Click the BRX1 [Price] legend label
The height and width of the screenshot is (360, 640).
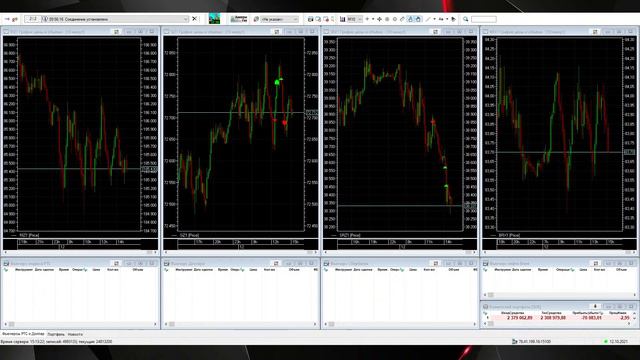point(509,235)
